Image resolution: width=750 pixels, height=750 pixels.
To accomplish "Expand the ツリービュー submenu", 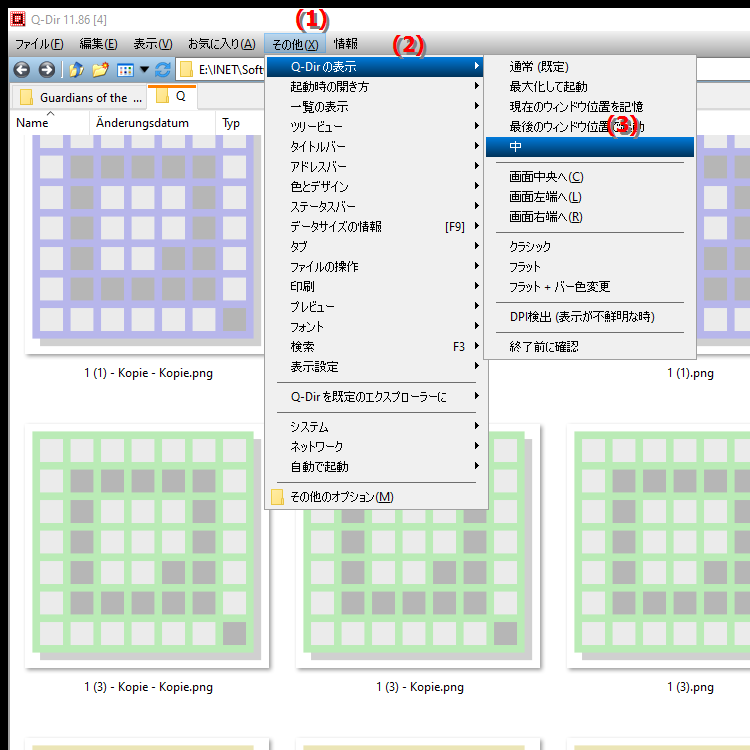I will pos(375,127).
